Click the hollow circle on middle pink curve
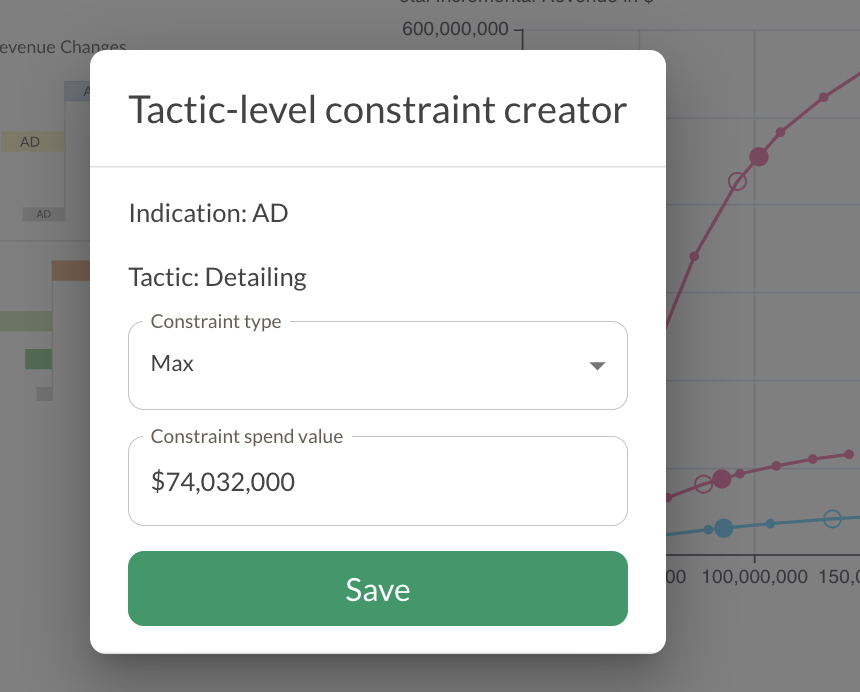860x692 pixels. [x=703, y=484]
